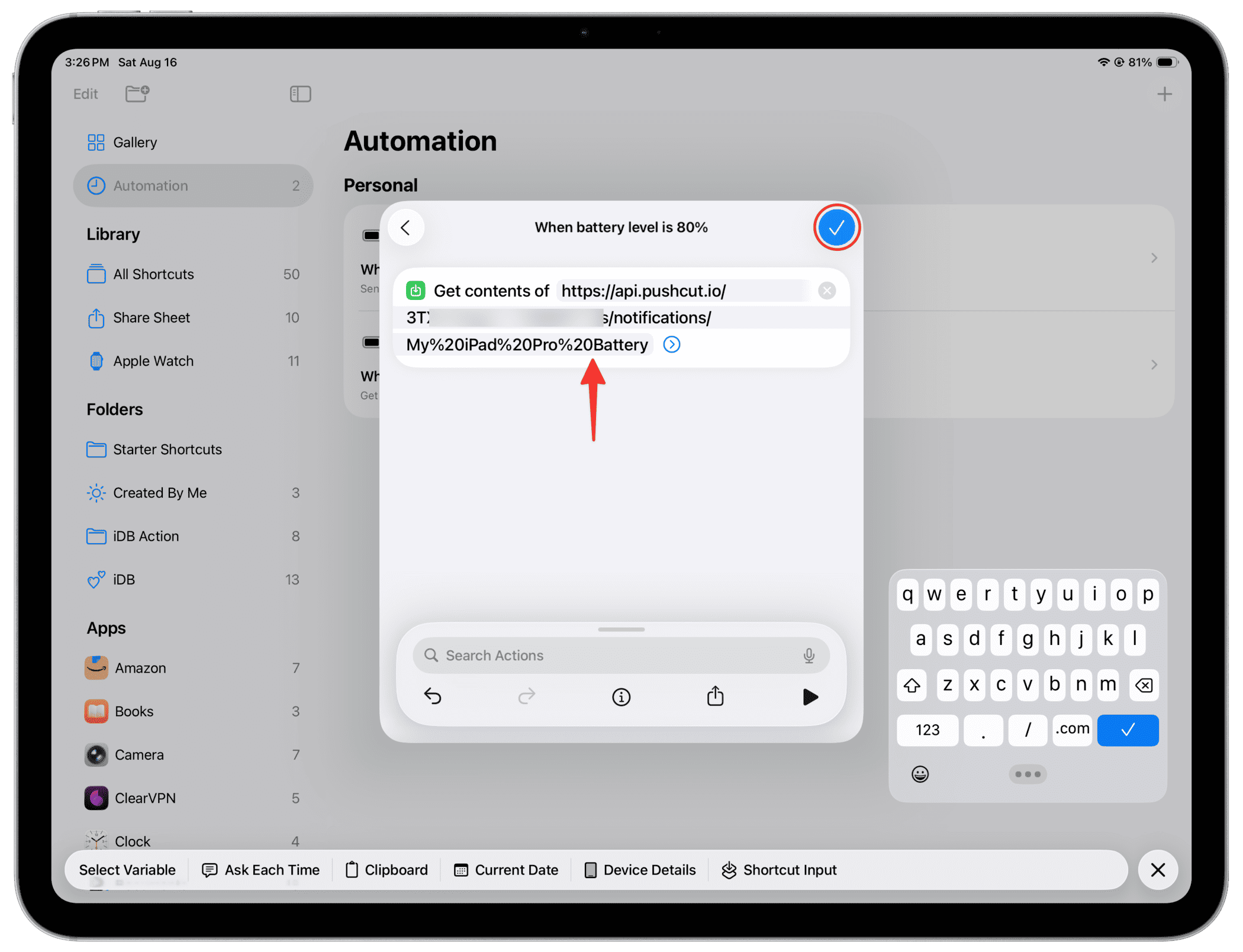Share the shortcut

[x=715, y=696]
